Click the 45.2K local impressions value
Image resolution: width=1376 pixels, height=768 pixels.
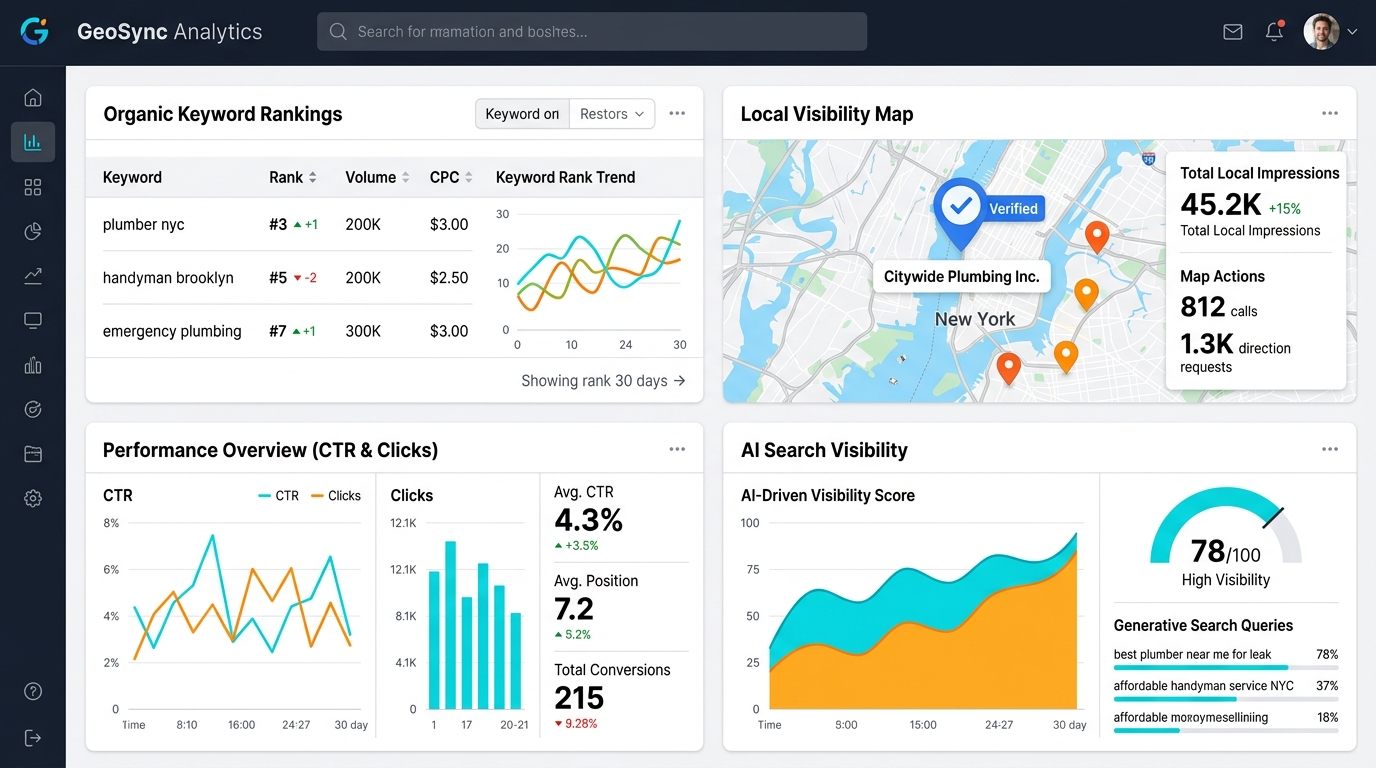coord(1220,204)
